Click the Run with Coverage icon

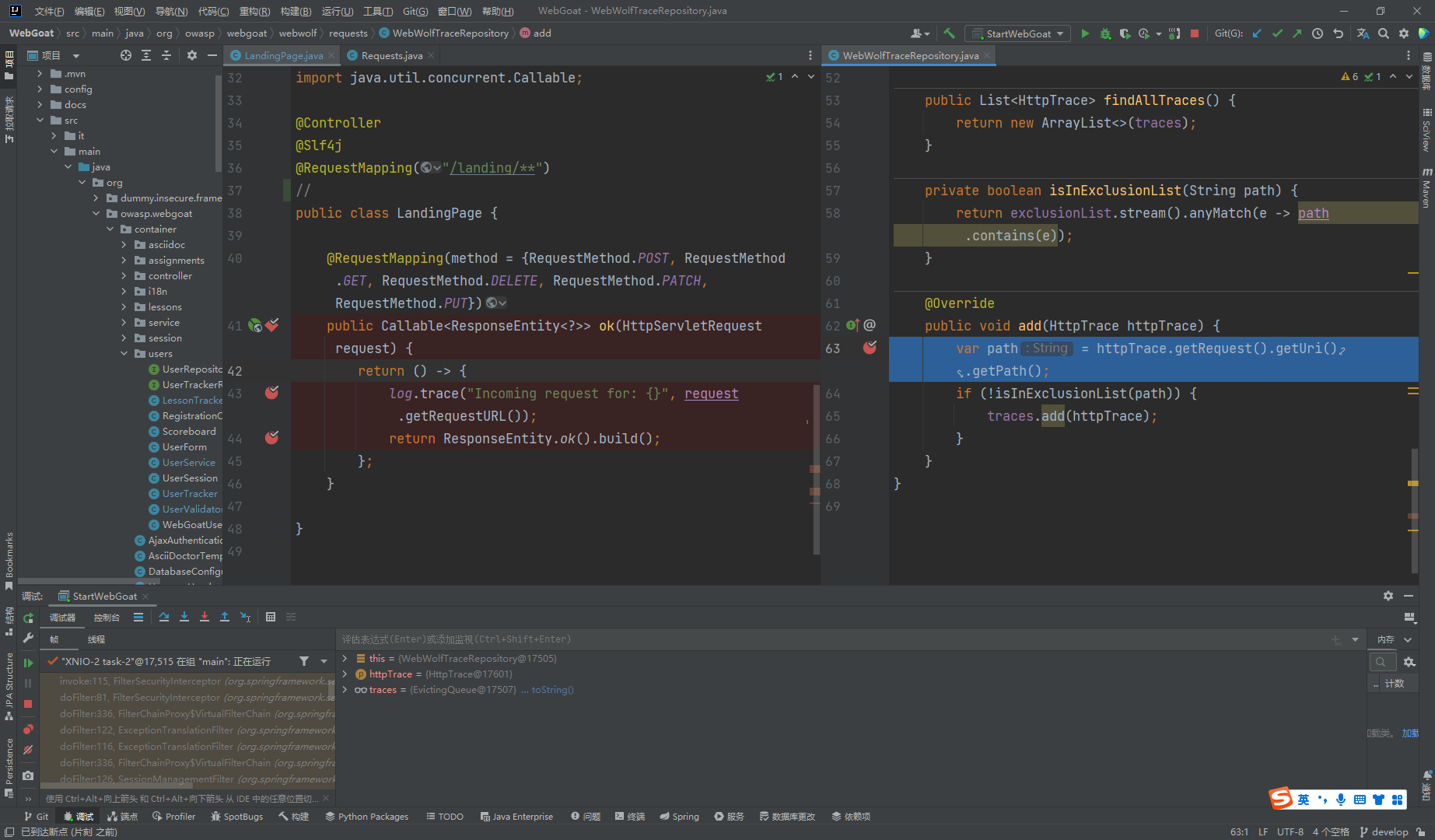pos(1125,33)
